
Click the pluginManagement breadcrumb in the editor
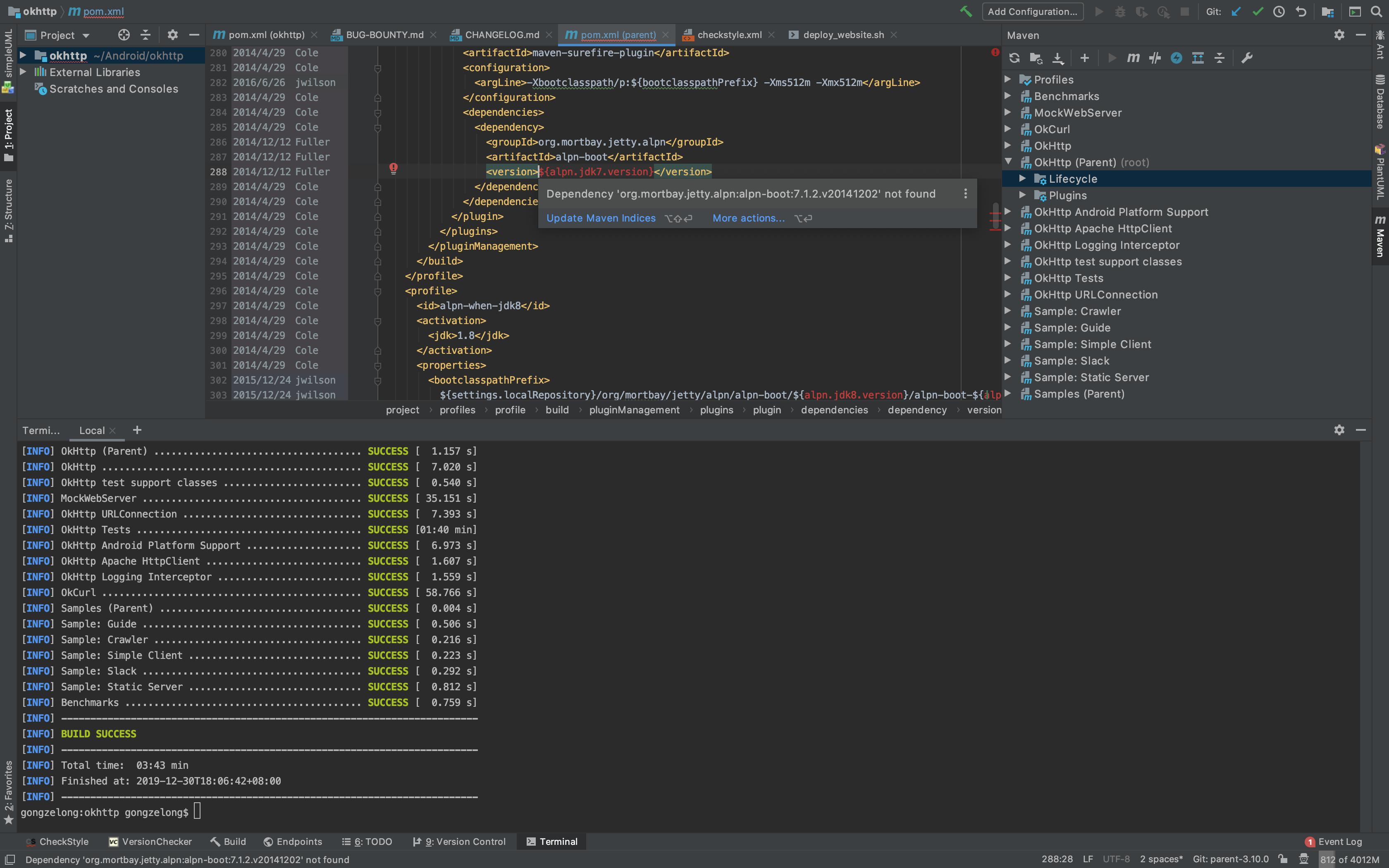[x=634, y=410]
